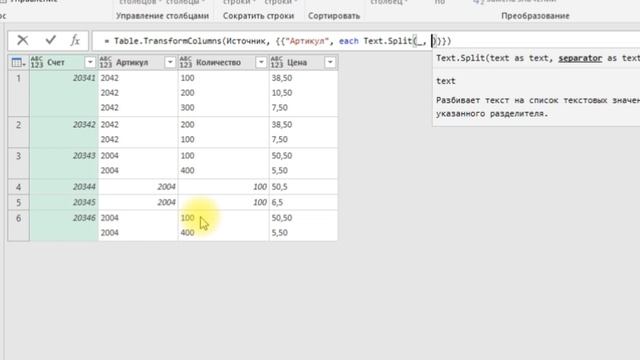
Task: Select row number 4
Action: [18, 187]
